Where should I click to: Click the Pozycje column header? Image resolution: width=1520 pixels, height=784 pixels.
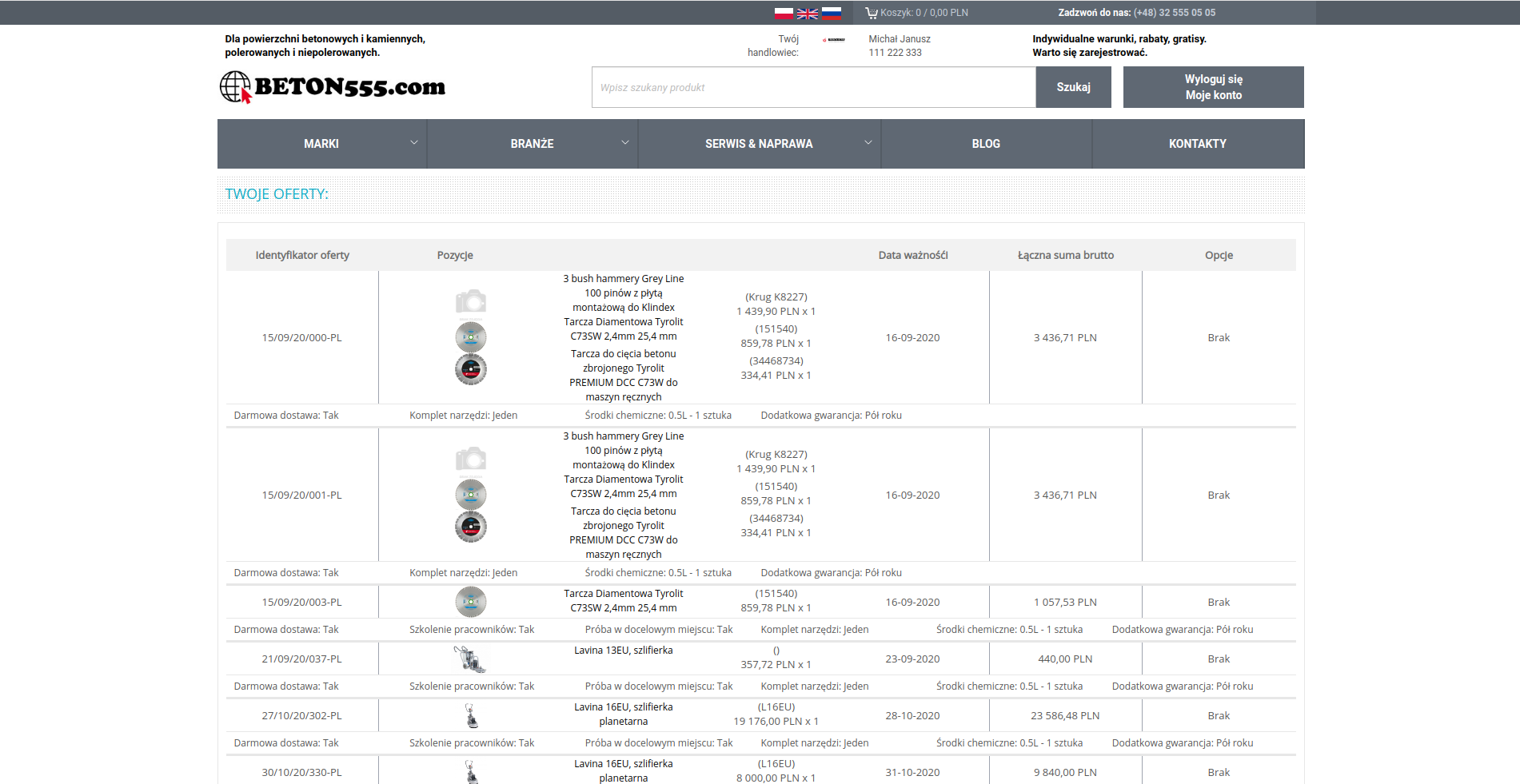pyautogui.click(x=455, y=255)
